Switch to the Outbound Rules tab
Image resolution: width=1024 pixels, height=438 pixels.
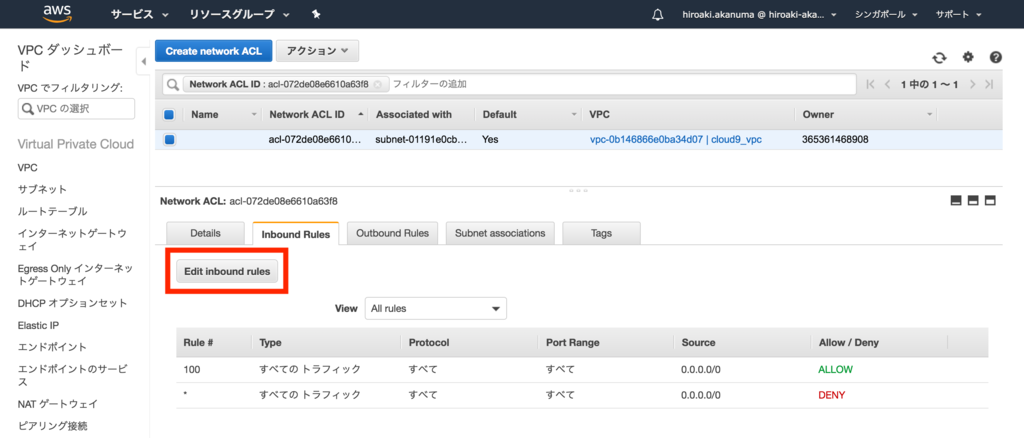click(392, 233)
